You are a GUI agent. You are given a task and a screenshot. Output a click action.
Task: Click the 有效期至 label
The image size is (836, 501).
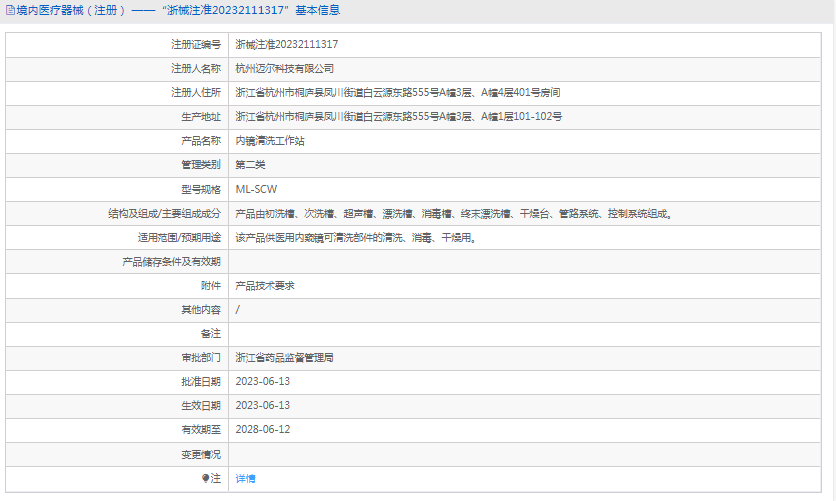click(x=201, y=430)
